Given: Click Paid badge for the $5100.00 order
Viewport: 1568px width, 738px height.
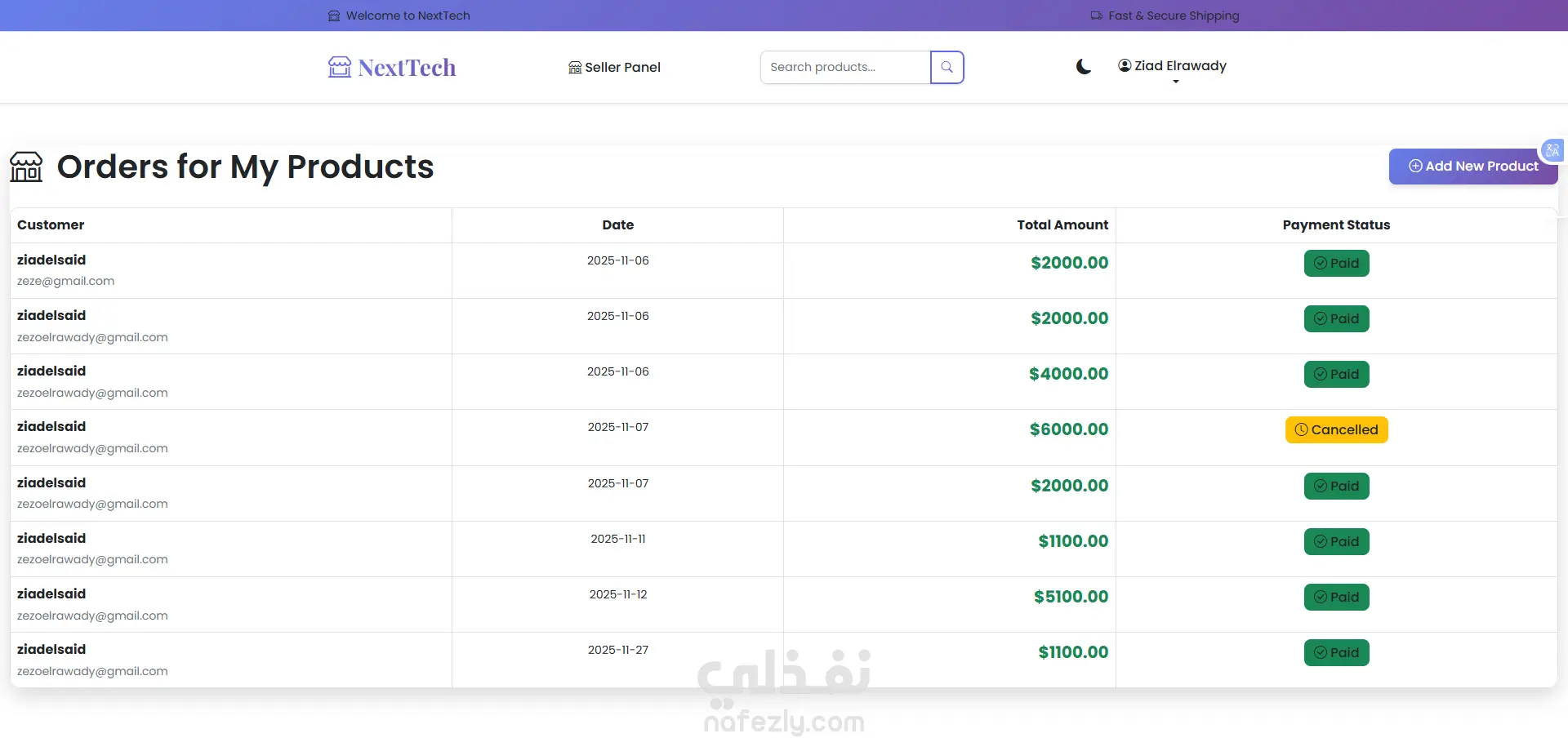Looking at the screenshot, I should click(1336, 598).
